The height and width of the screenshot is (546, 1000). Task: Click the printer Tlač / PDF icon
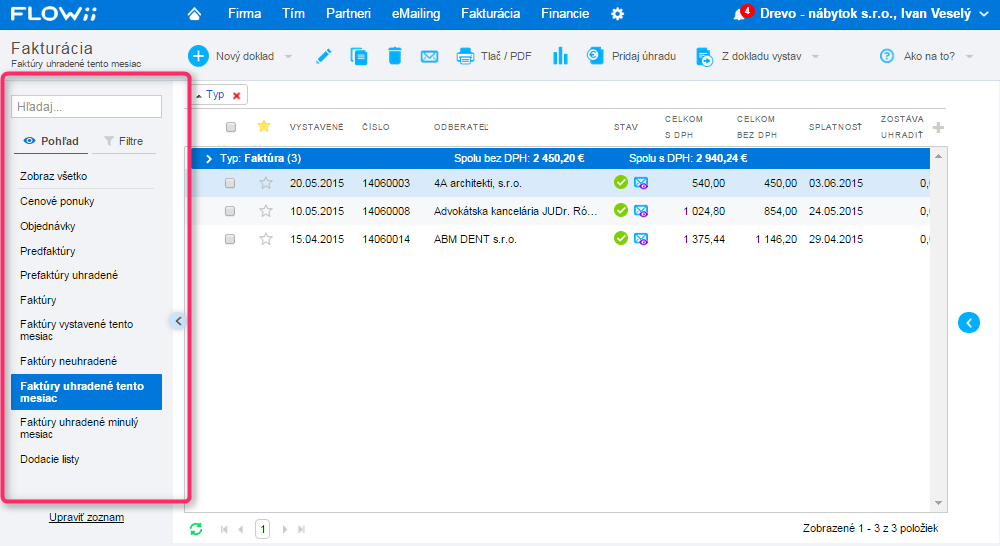[x=466, y=57]
